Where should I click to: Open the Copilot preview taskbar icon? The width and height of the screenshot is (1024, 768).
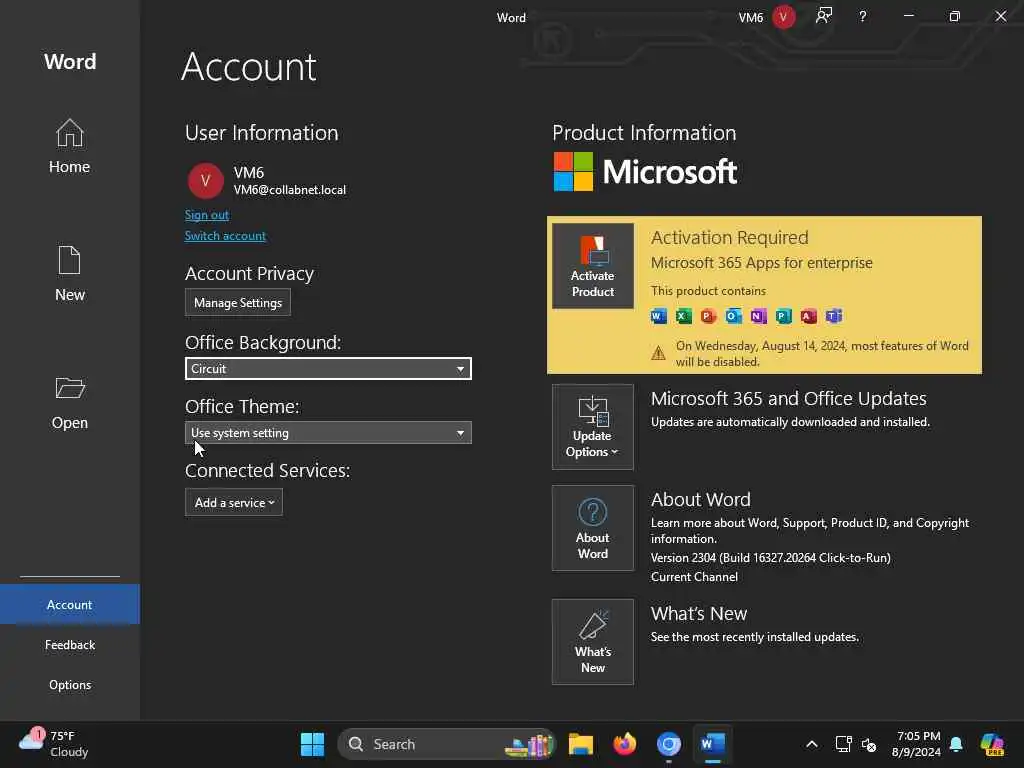coord(992,744)
